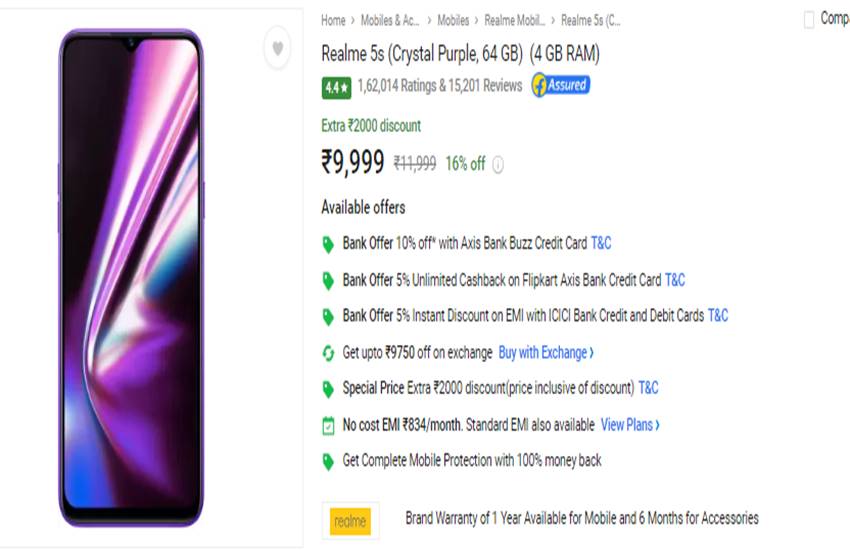Click the 4.4 star rating badge
850x550 pixels.
tap(336, 87)
